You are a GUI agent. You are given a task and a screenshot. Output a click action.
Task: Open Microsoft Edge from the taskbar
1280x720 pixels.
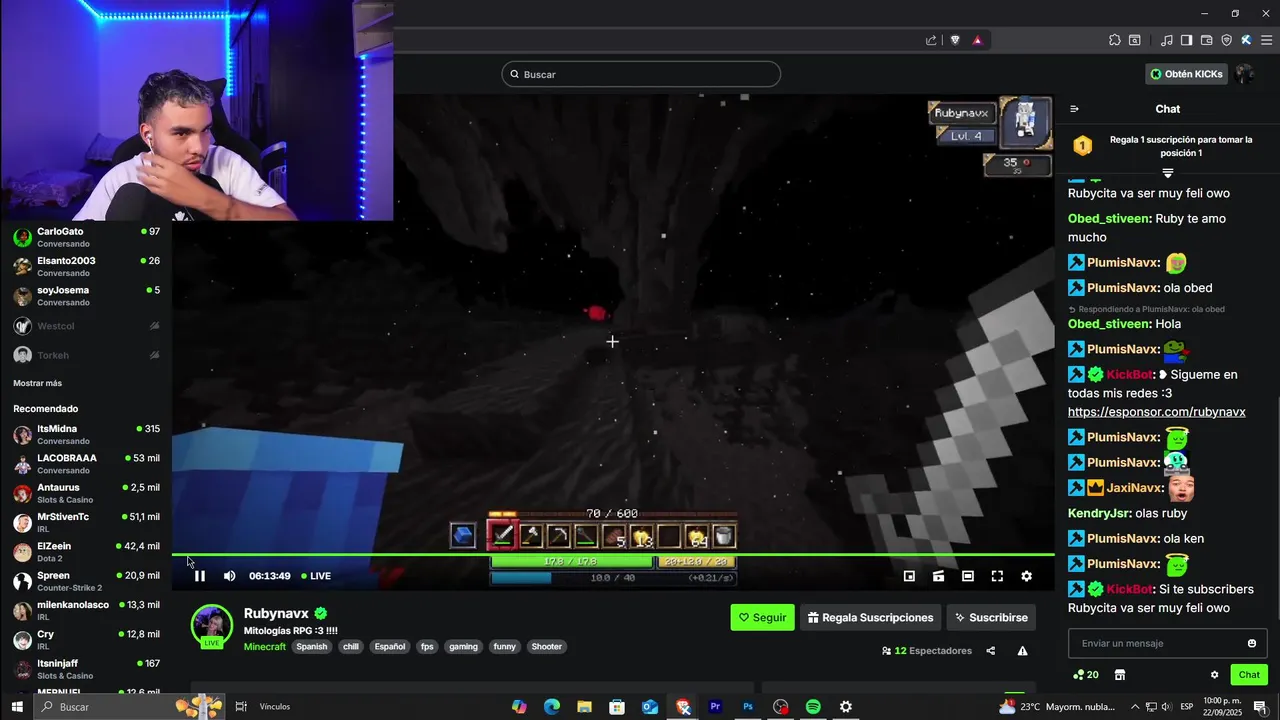tap(551, 707)
